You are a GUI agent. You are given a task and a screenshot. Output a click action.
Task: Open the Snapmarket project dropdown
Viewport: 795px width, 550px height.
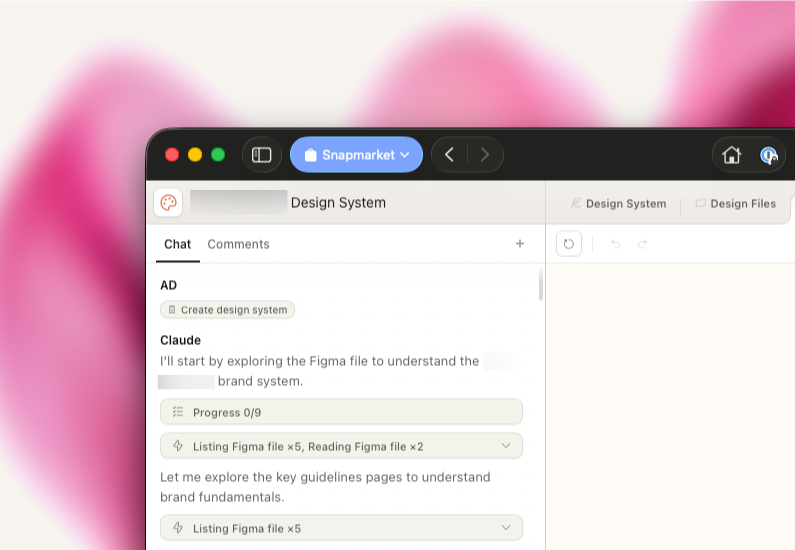pyautogui.click(x=356, y=155)
